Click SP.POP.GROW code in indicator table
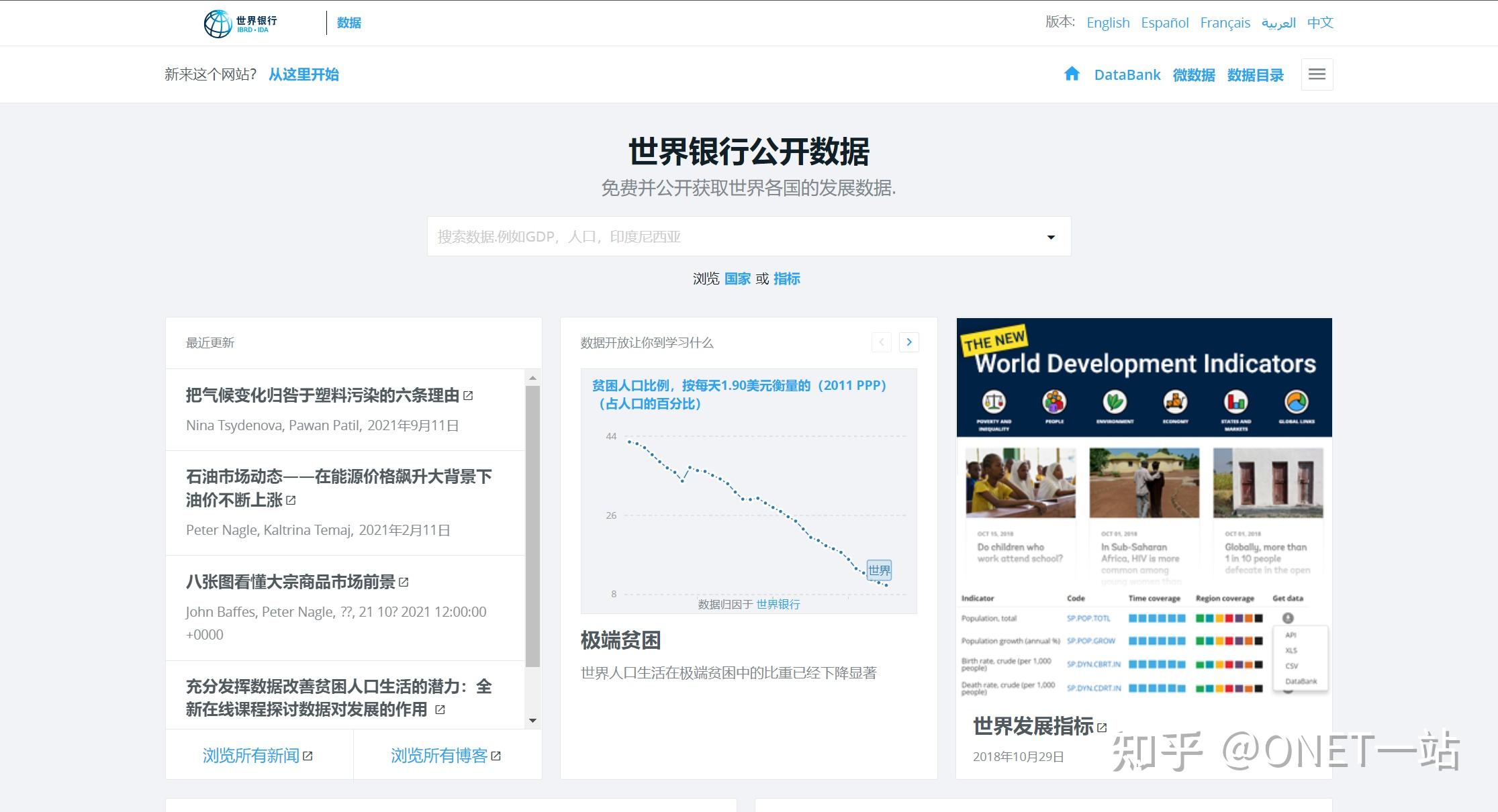1498x812 pixels. [x=1091, y=641]
